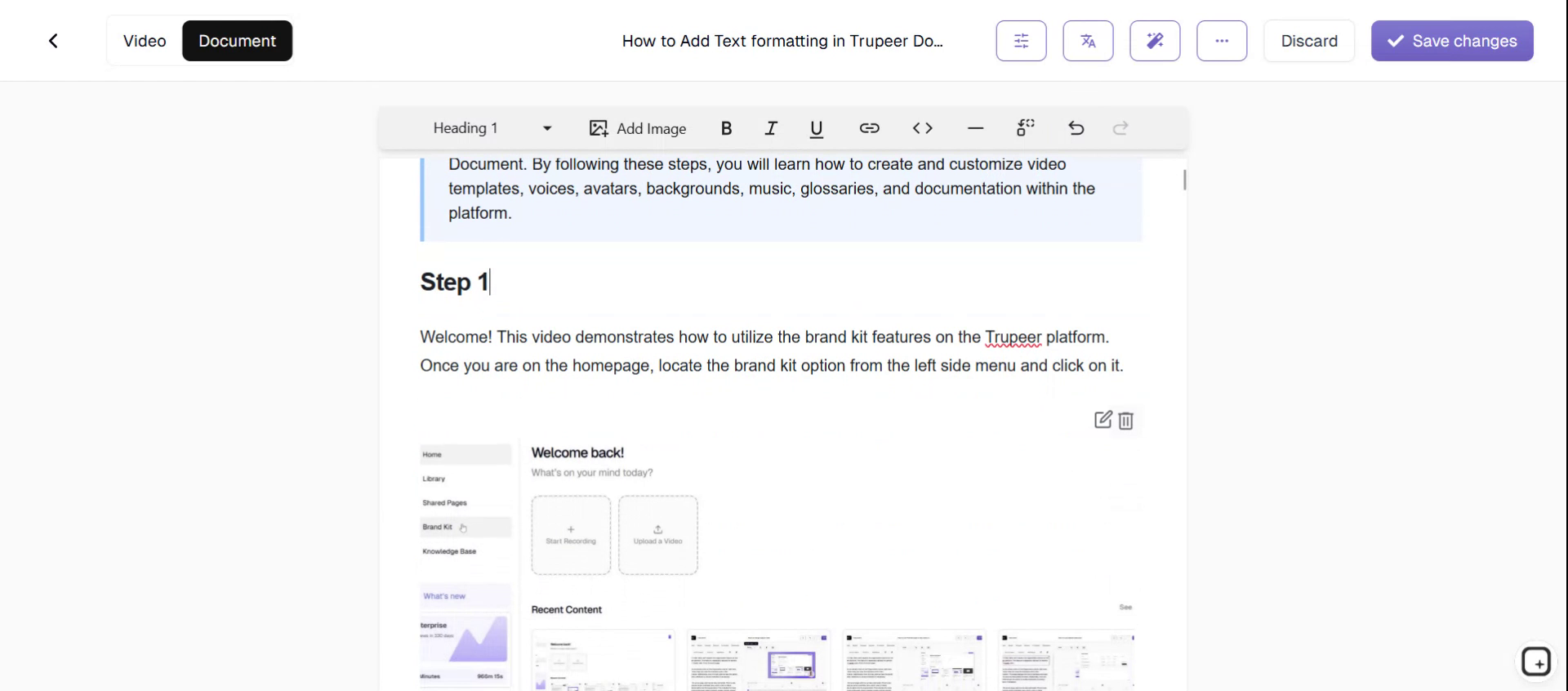Insert code block with angle brackets icon
Screen dimensions: 1568x691
pyautogui.click(x=922, y=128)
